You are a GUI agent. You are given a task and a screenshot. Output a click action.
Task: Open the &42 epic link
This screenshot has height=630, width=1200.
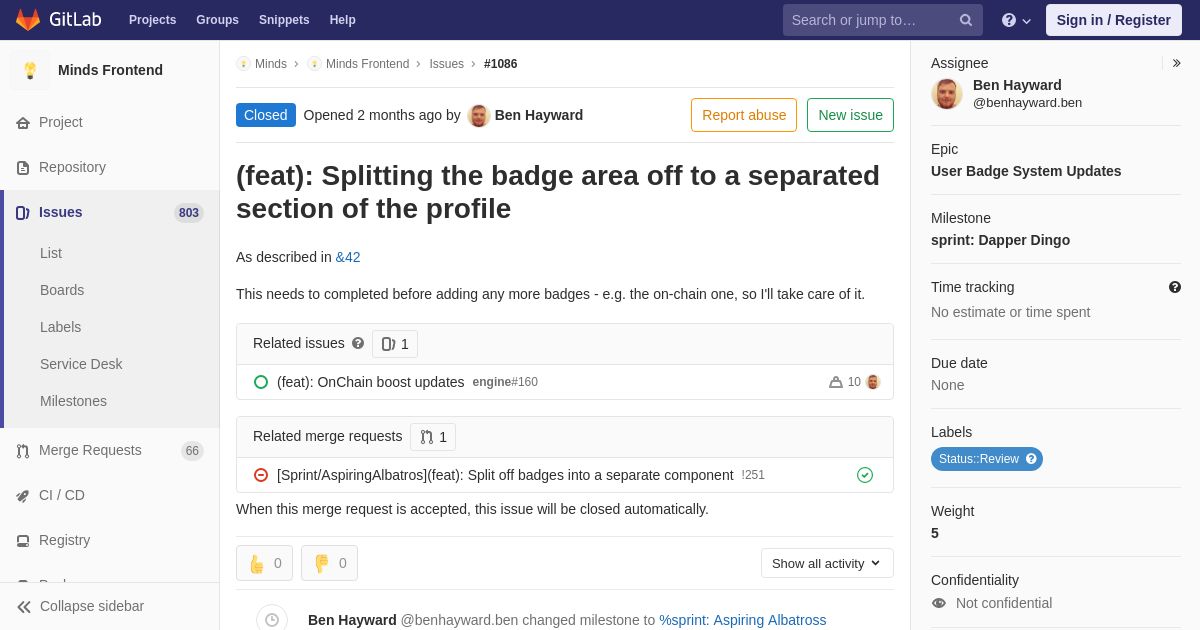(x=348, y=257)
